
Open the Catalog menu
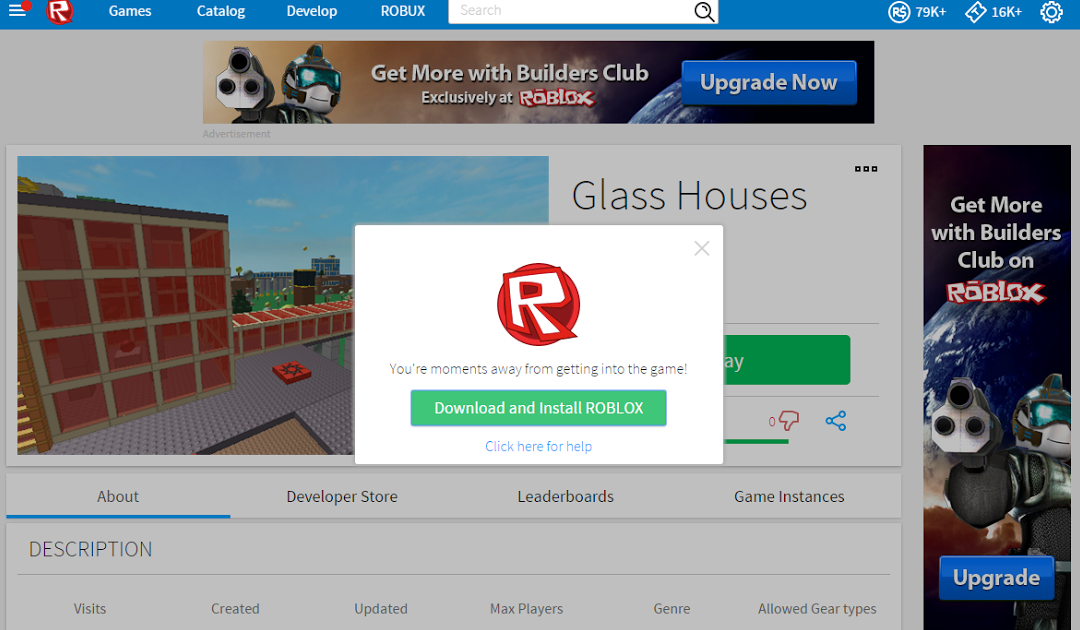click(220, 11)
